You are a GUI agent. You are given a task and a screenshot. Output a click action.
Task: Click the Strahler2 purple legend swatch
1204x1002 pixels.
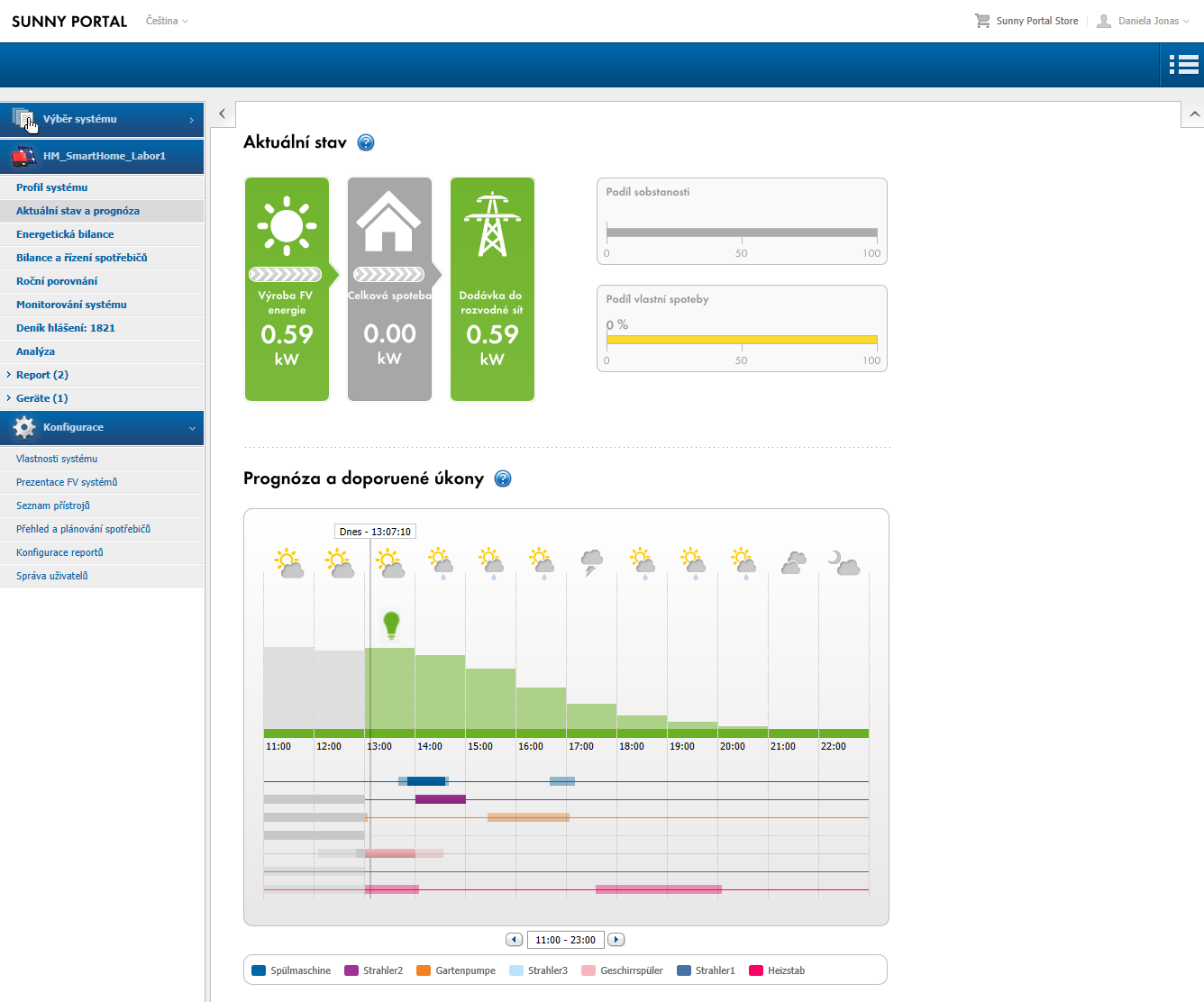351,970
